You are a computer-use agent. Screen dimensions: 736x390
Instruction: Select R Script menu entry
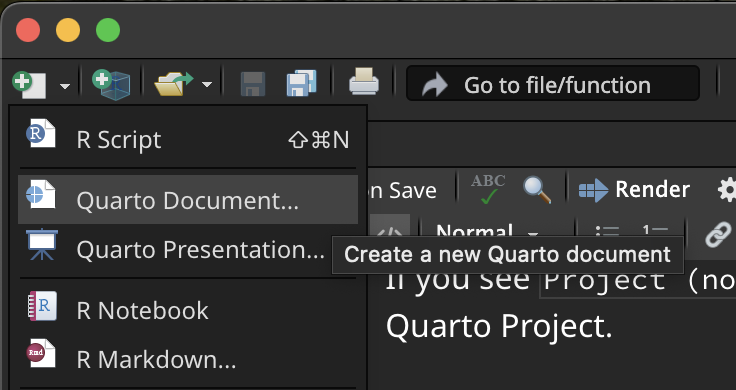188,139
